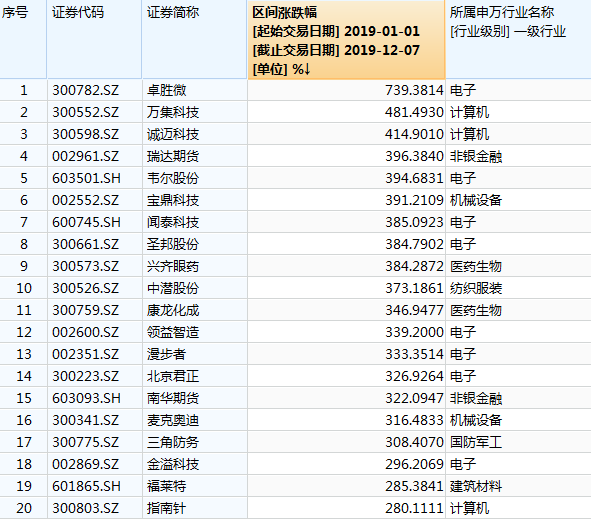This screenshot has height=519, width=591.
Task: Click 瑞达期货 in the name column
Action: pos(173,156)
